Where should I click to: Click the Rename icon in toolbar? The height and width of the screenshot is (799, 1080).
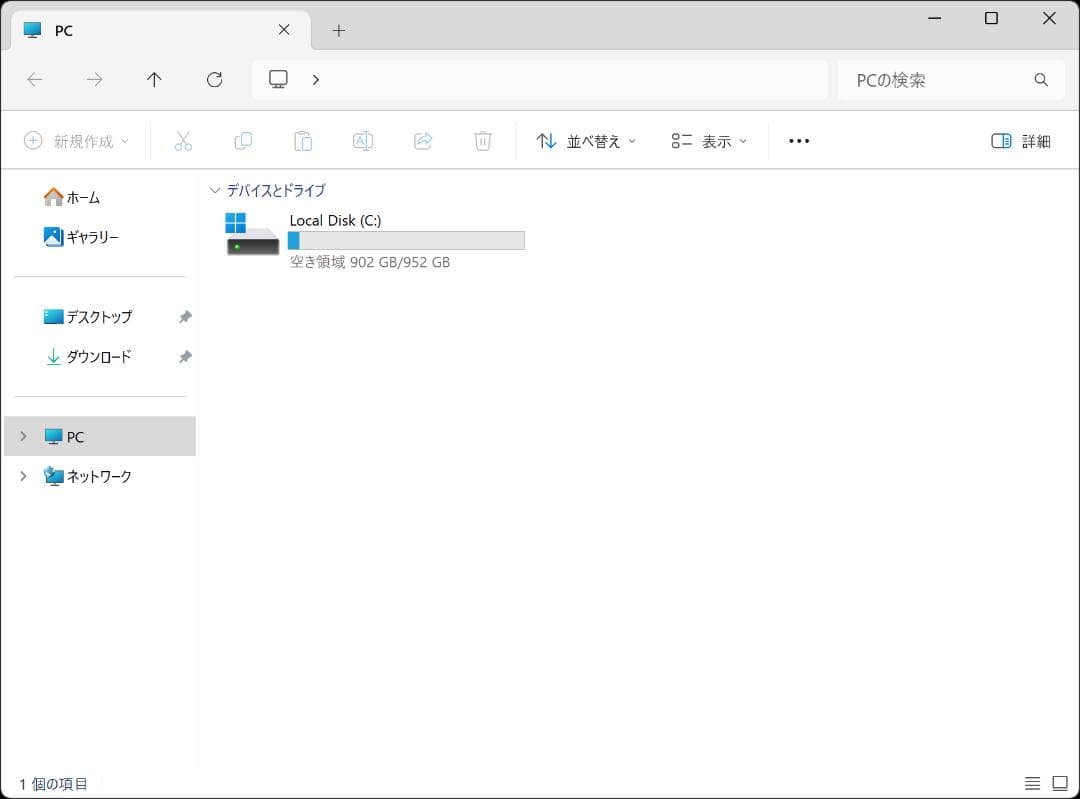click(x=363, y=141)
